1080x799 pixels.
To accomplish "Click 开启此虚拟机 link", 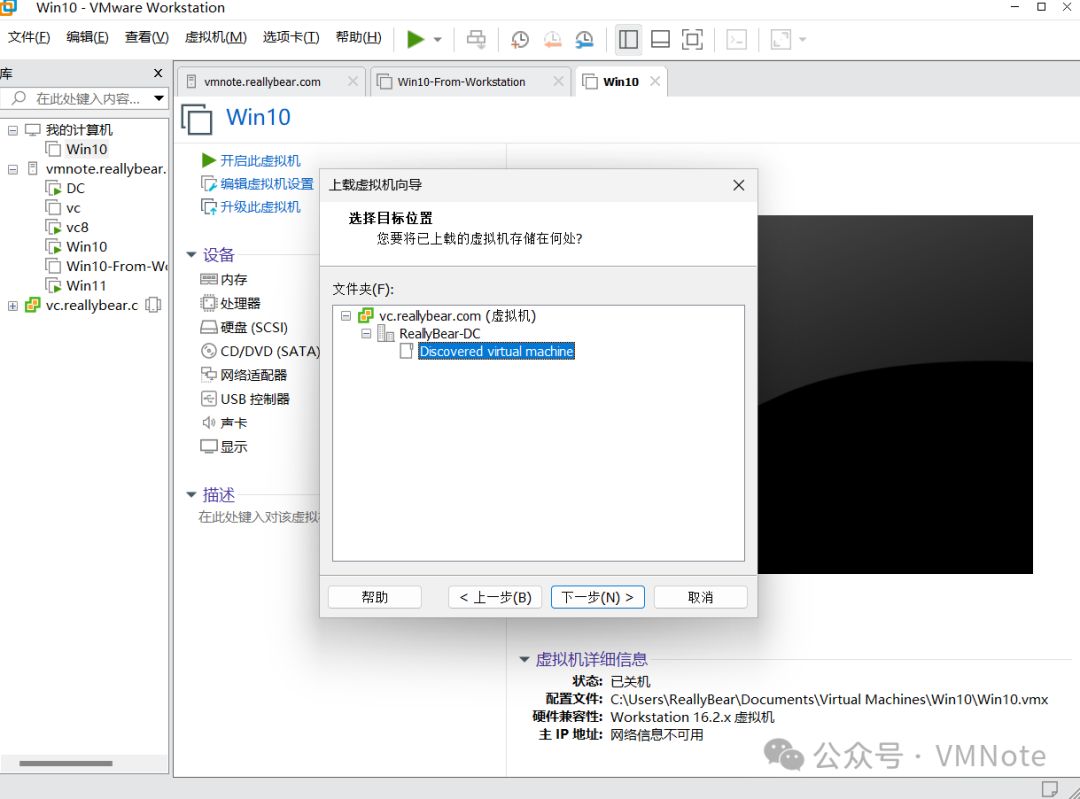I will 260,160.
